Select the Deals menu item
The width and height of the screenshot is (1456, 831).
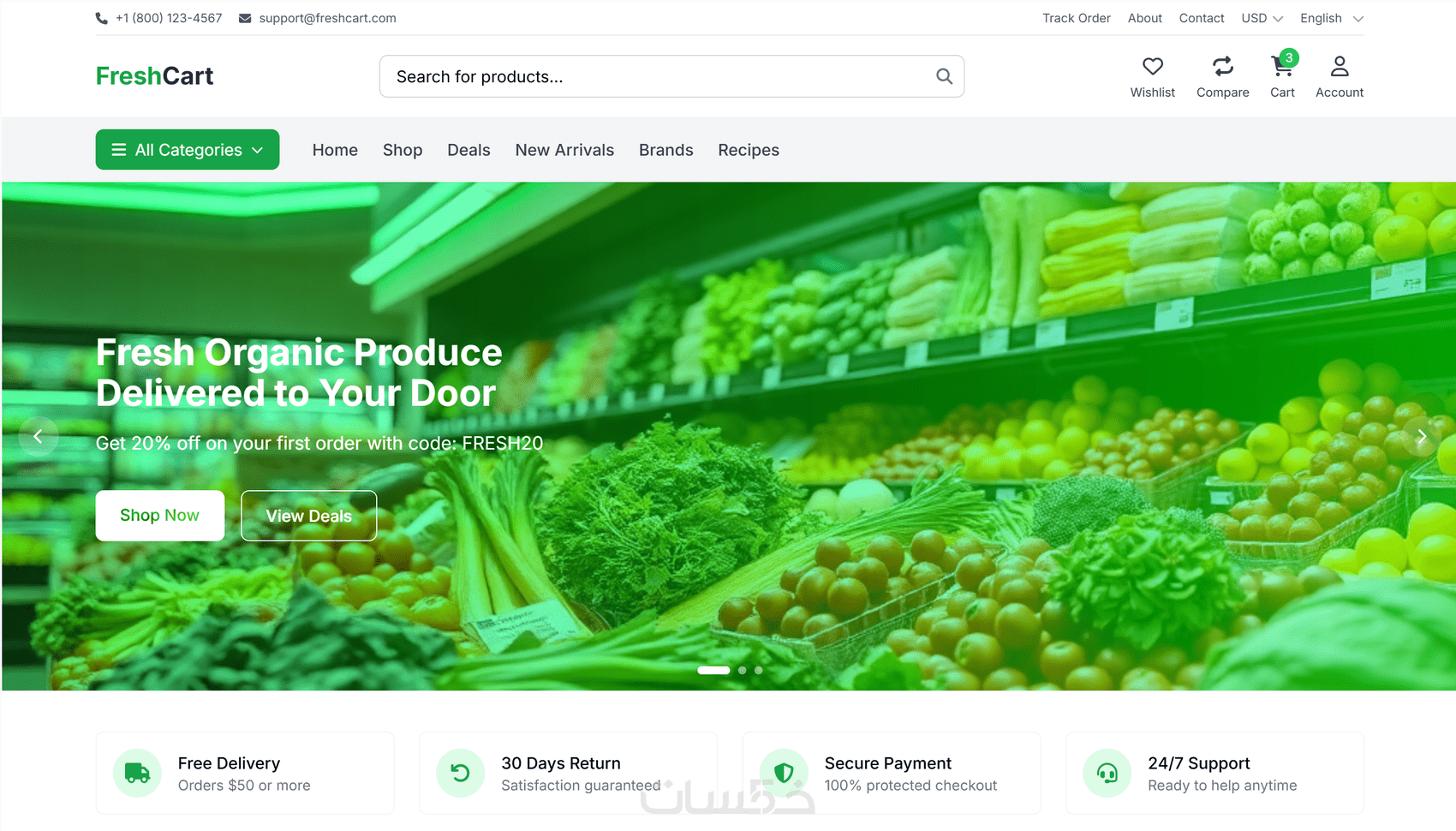(468, 150)
